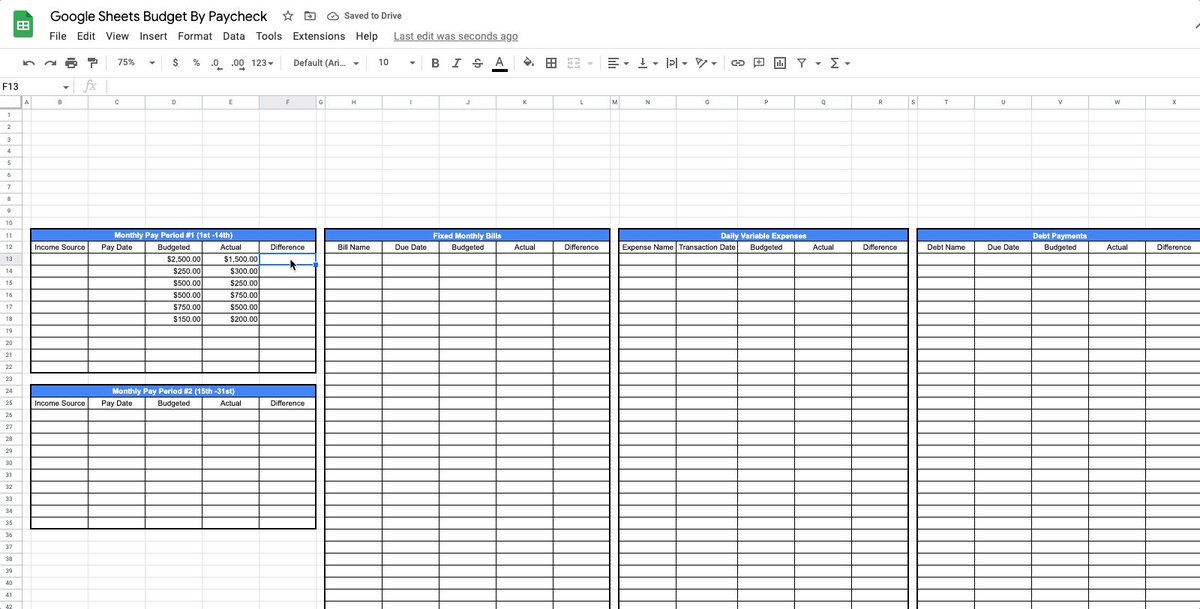
Task: Open the File menu
Action: pos(58,36)
